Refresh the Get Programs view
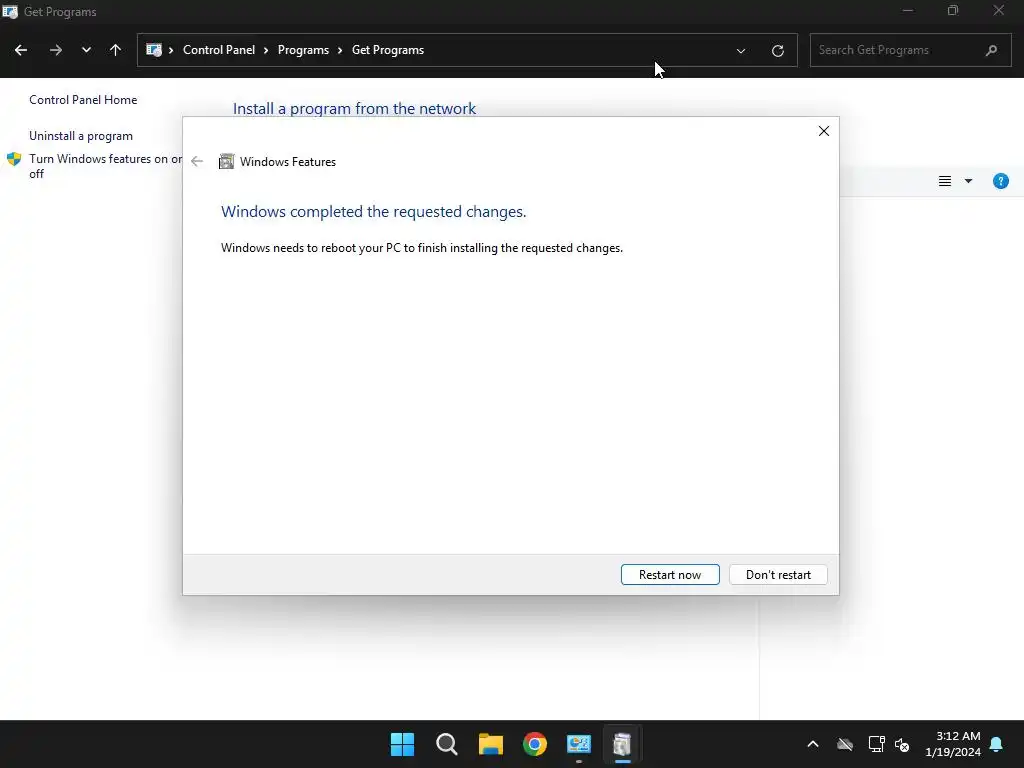 click(777, 51)
